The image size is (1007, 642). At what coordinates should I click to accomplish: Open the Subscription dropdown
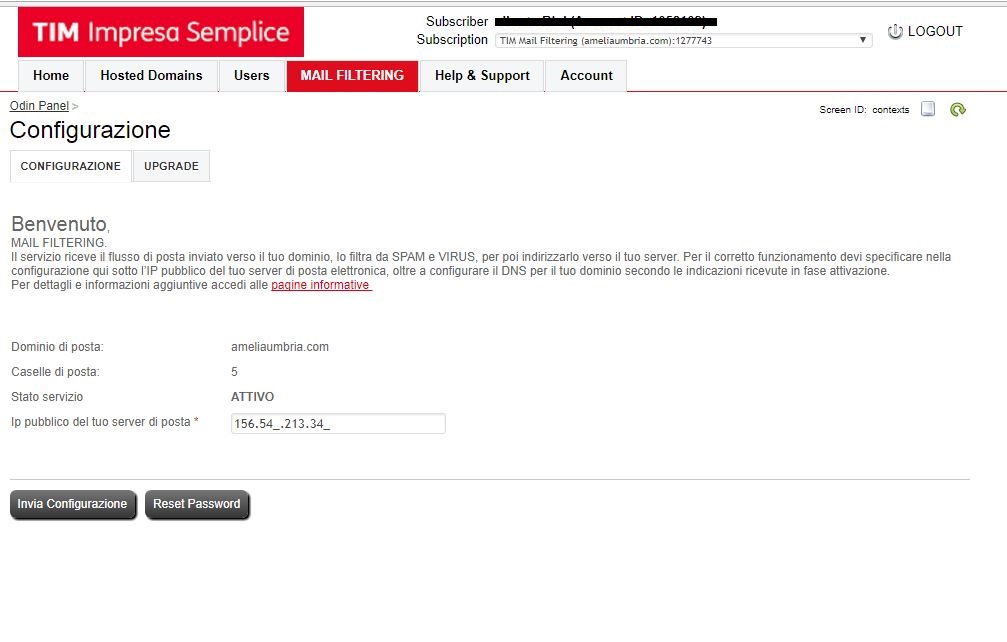pos(683,41)
